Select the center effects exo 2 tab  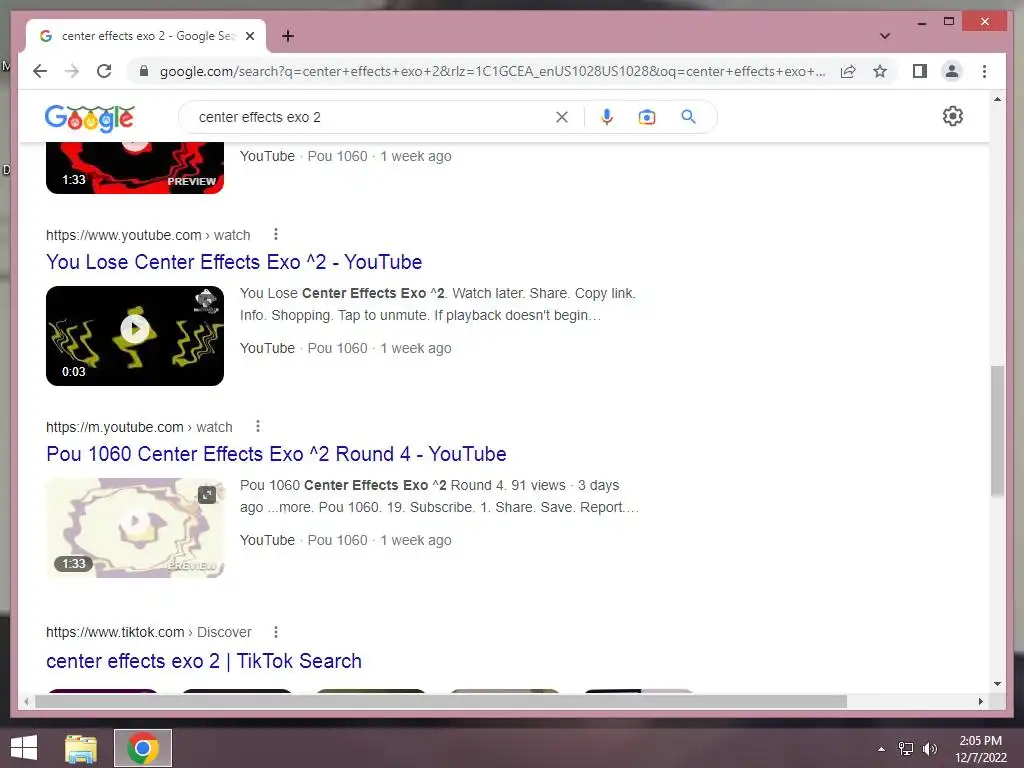146,36
